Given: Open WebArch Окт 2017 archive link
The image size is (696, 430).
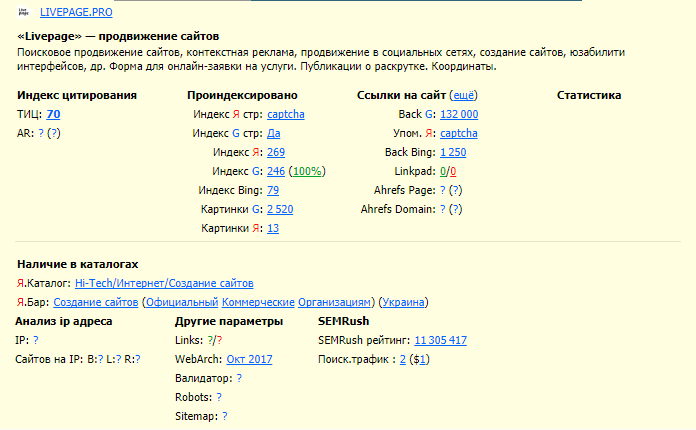Looking at the screenshot, I should click(249, 359).
